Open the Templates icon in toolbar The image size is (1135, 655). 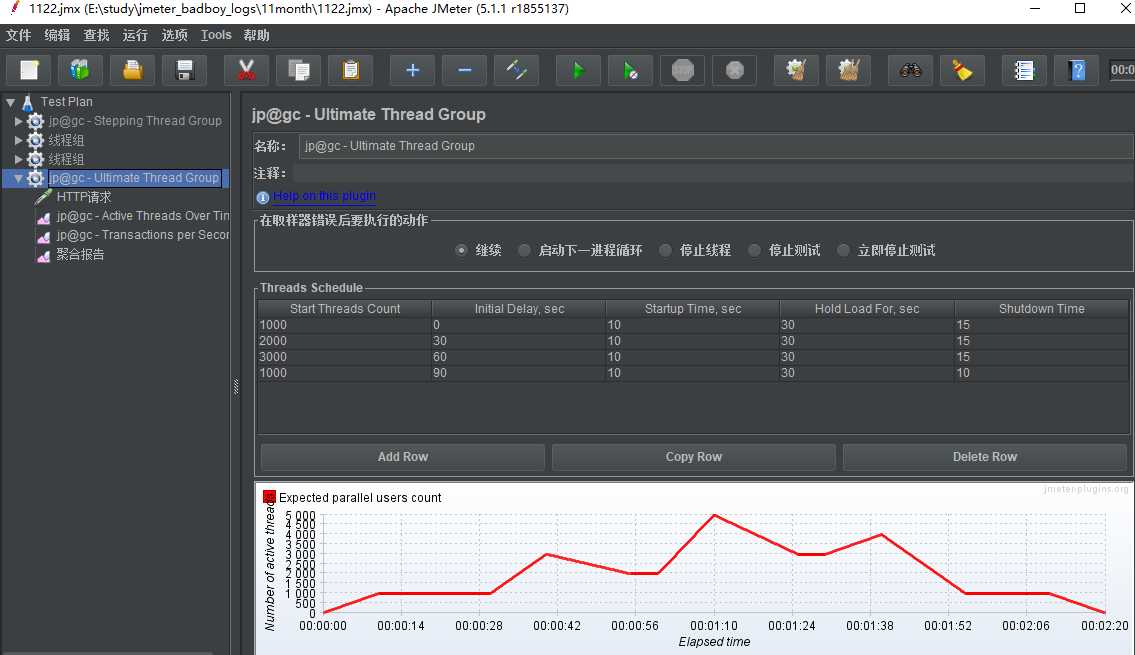tap(80, 70)
